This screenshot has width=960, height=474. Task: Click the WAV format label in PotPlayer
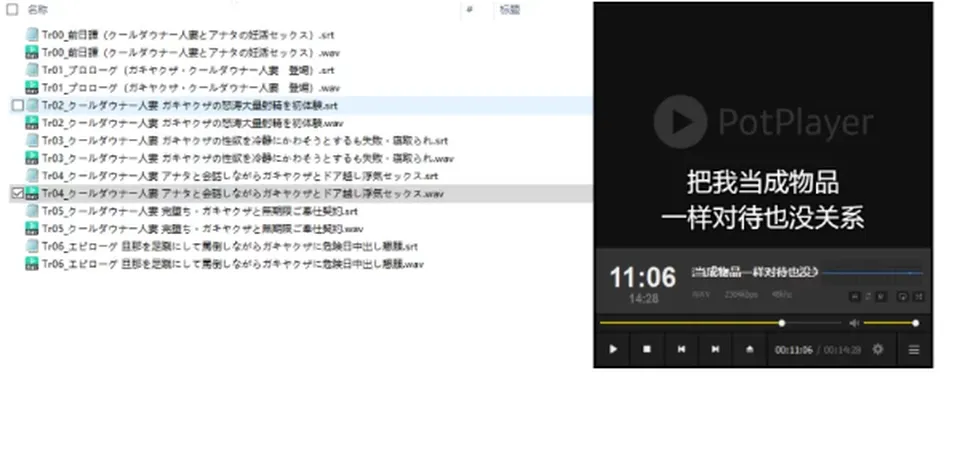pos(701,295)
